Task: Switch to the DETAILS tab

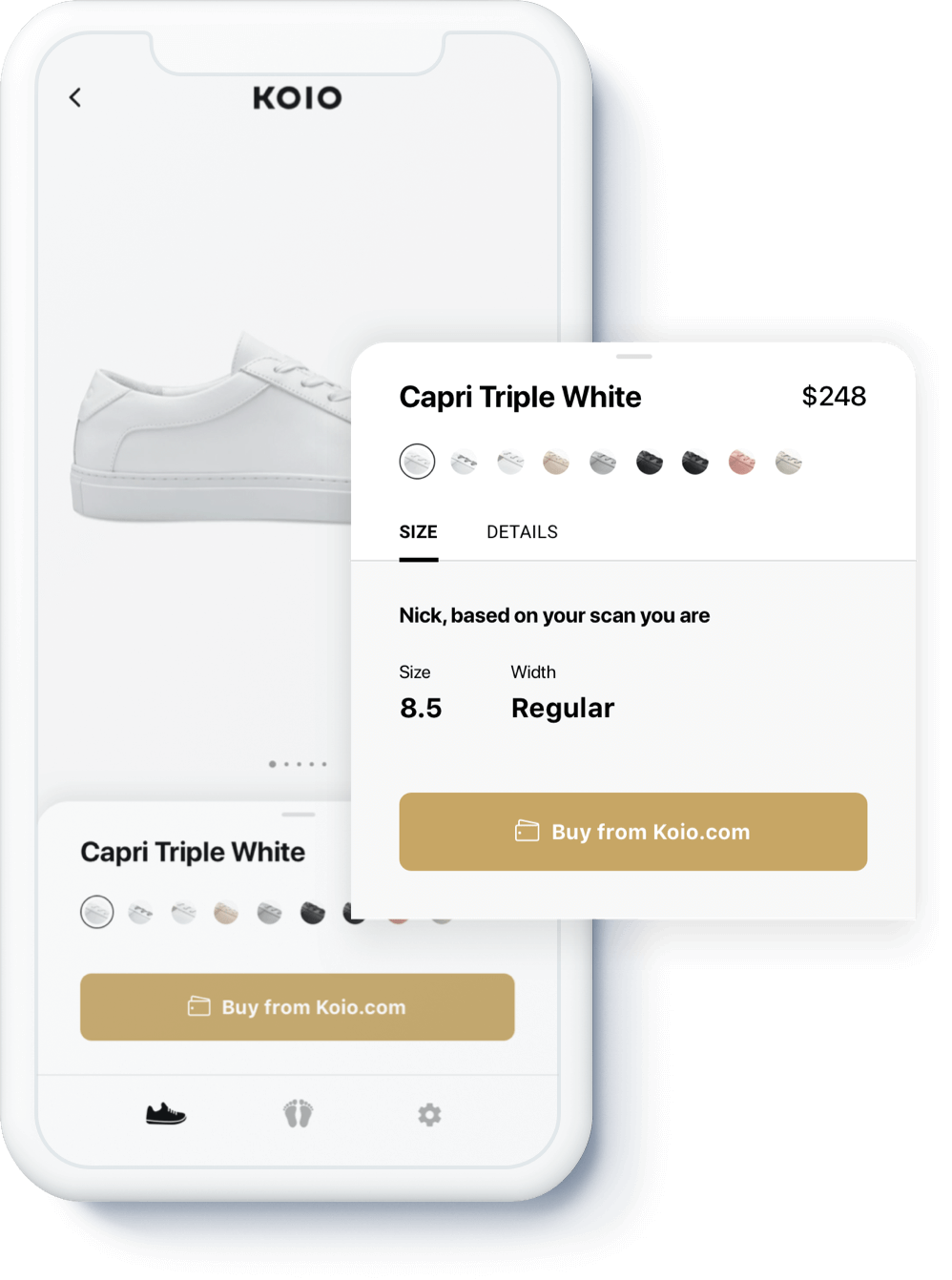Action: [522, 532]
